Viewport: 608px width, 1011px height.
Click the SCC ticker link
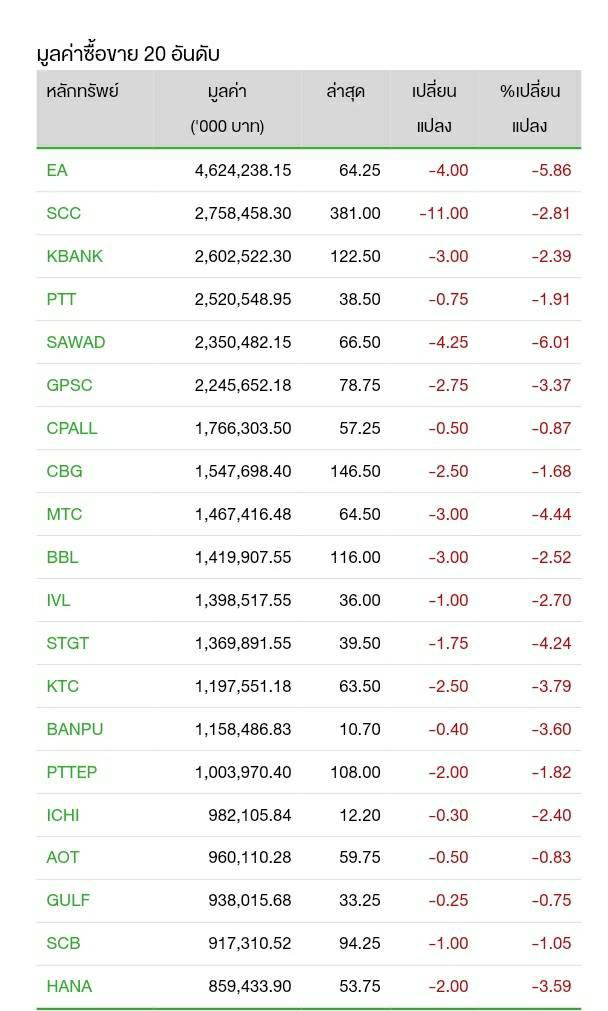point(64,213)
